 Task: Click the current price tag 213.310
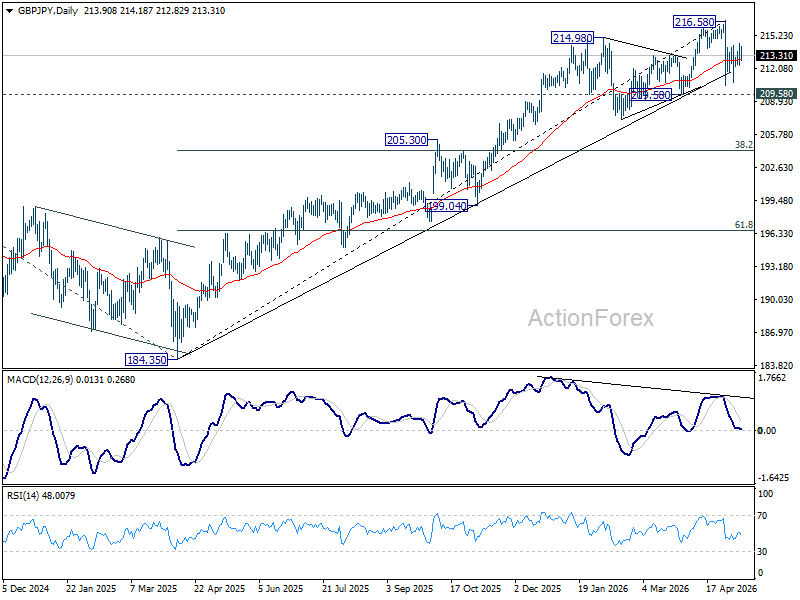pyautogui.click(x=776, y=55)
